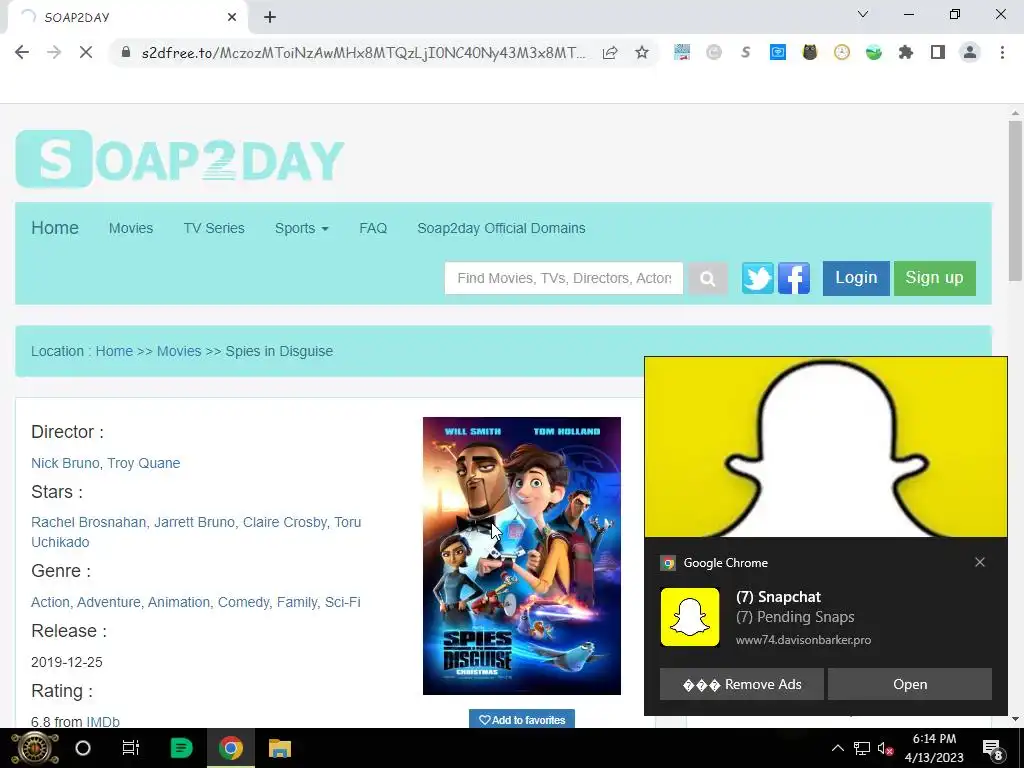
Task: Click Movies in the location breadcrumb
Action: 179,351
